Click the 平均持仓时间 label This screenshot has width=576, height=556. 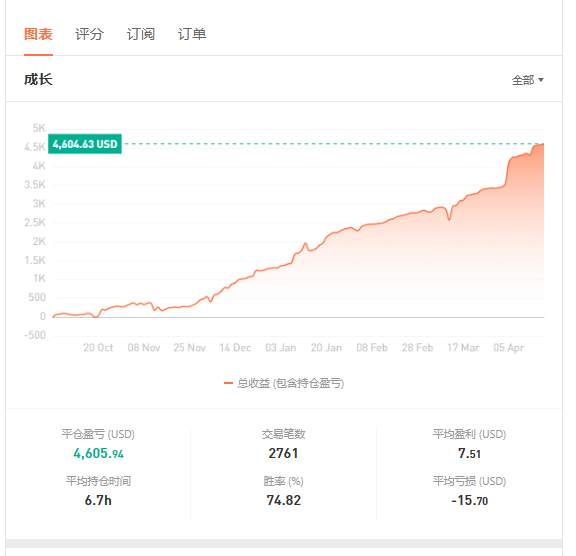tap(98, 481)
